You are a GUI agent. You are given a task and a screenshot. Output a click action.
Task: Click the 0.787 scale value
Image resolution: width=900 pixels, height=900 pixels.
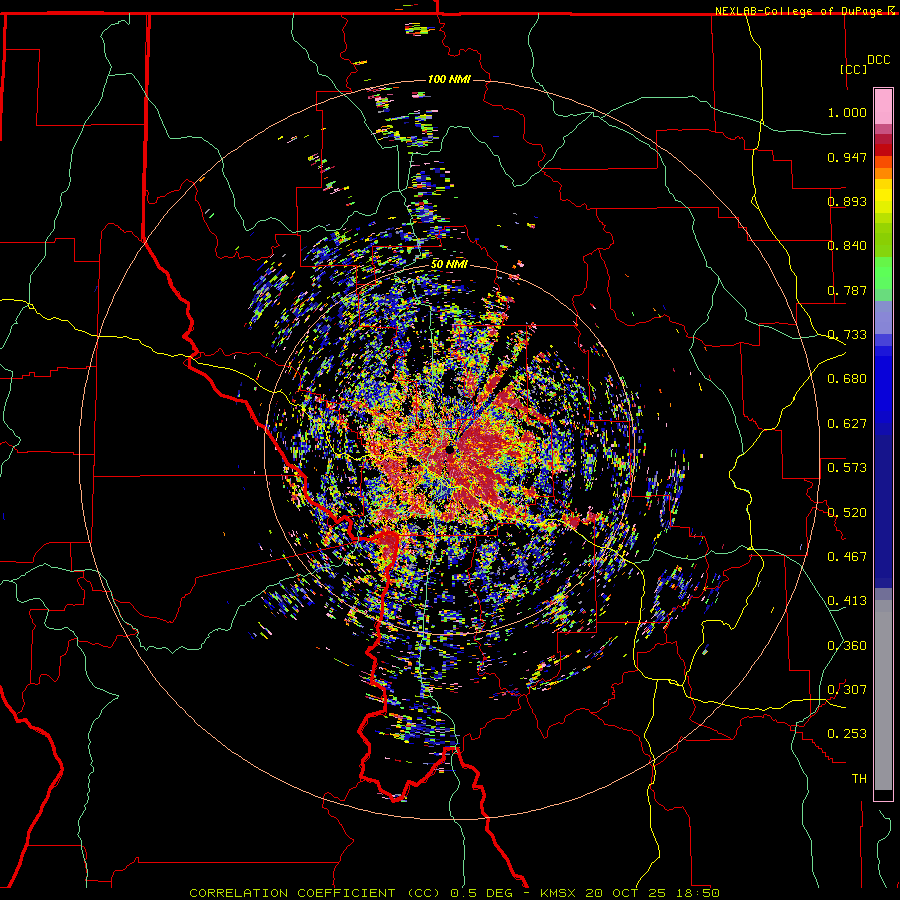coord(847,290)
